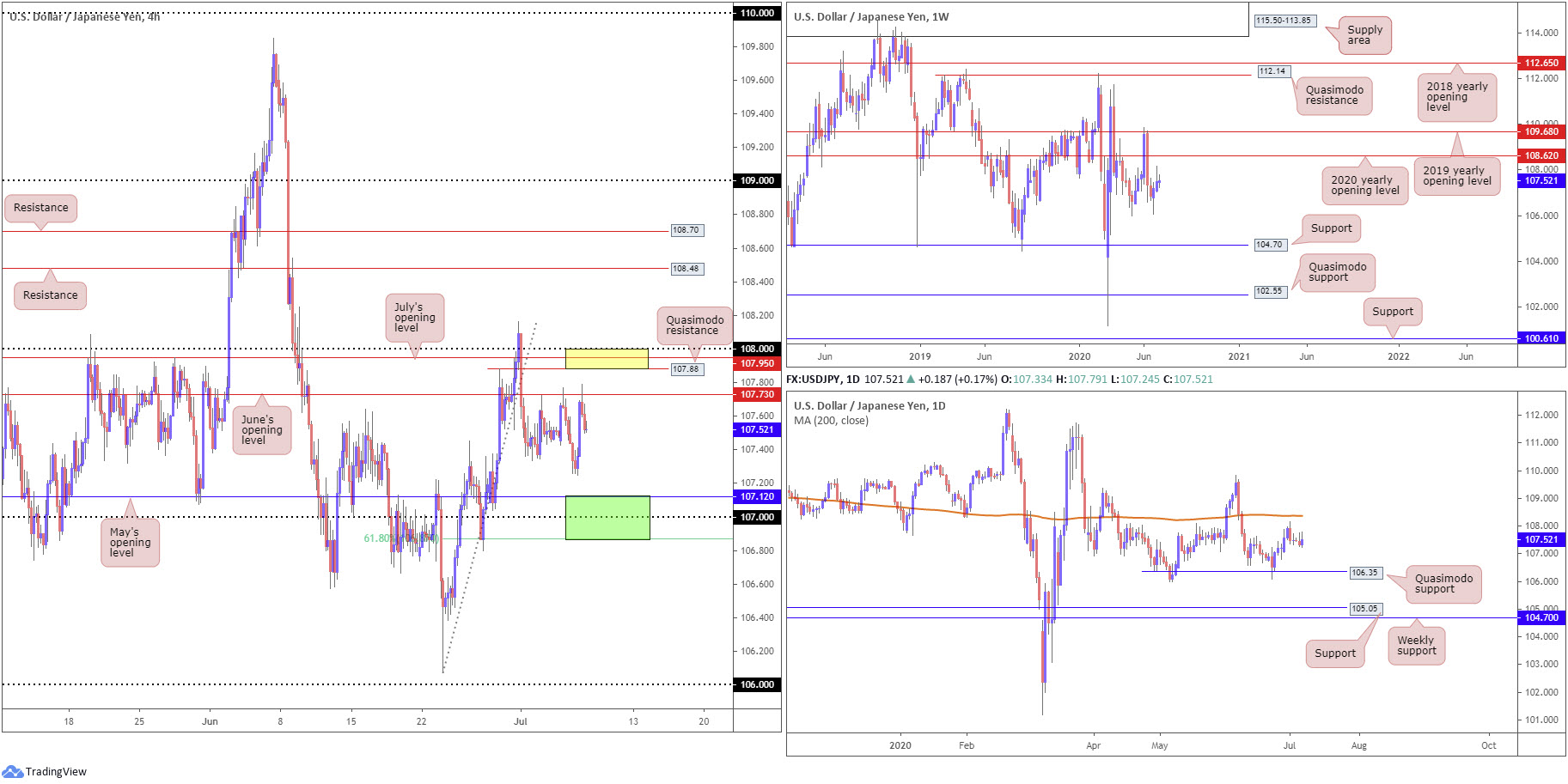
Task: Select the Support callout near 104.70 on weekly chart
Action: pos(1331,228)
